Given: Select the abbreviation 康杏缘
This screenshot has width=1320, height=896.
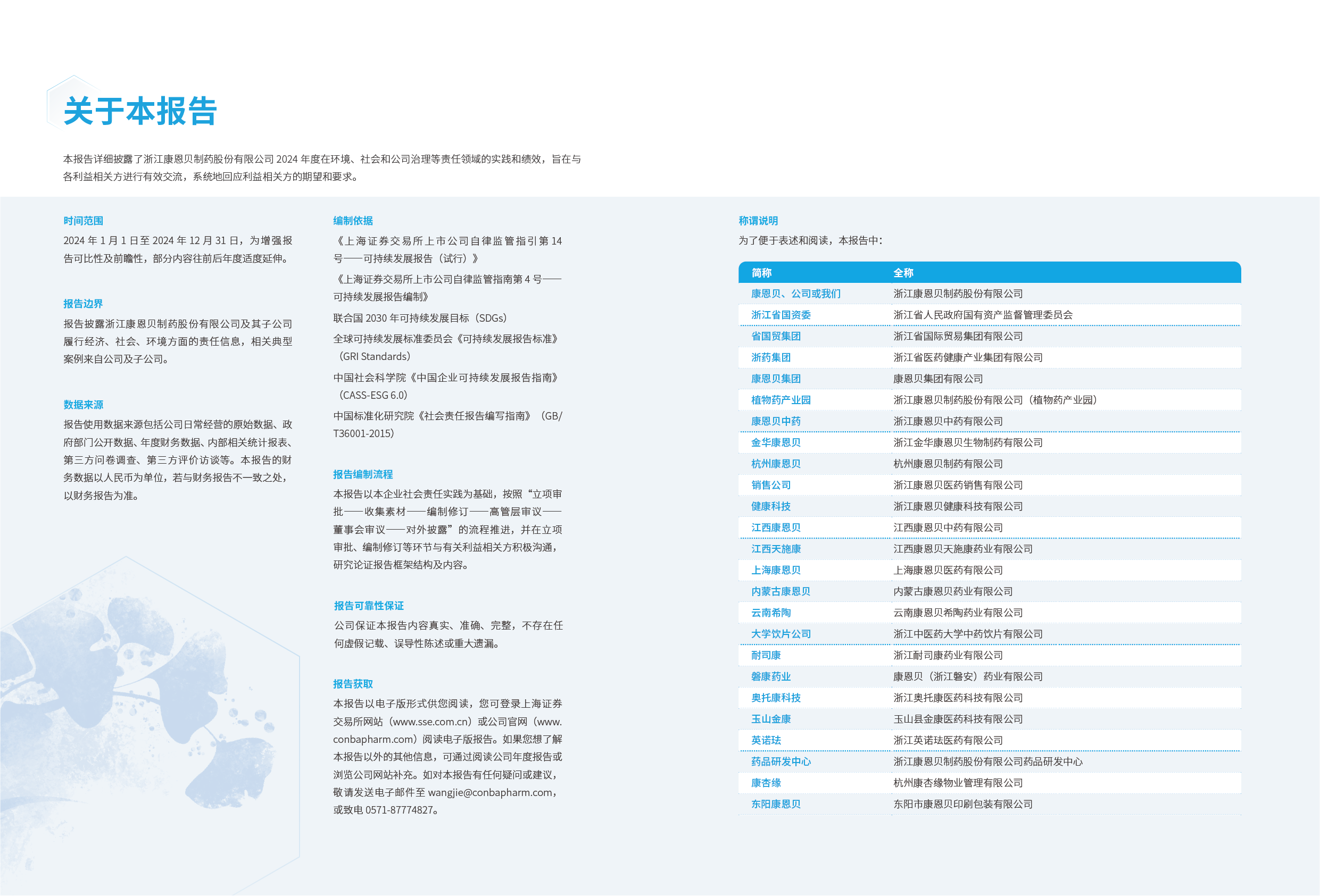Looking at the screenshot, I should coord(766,784).
